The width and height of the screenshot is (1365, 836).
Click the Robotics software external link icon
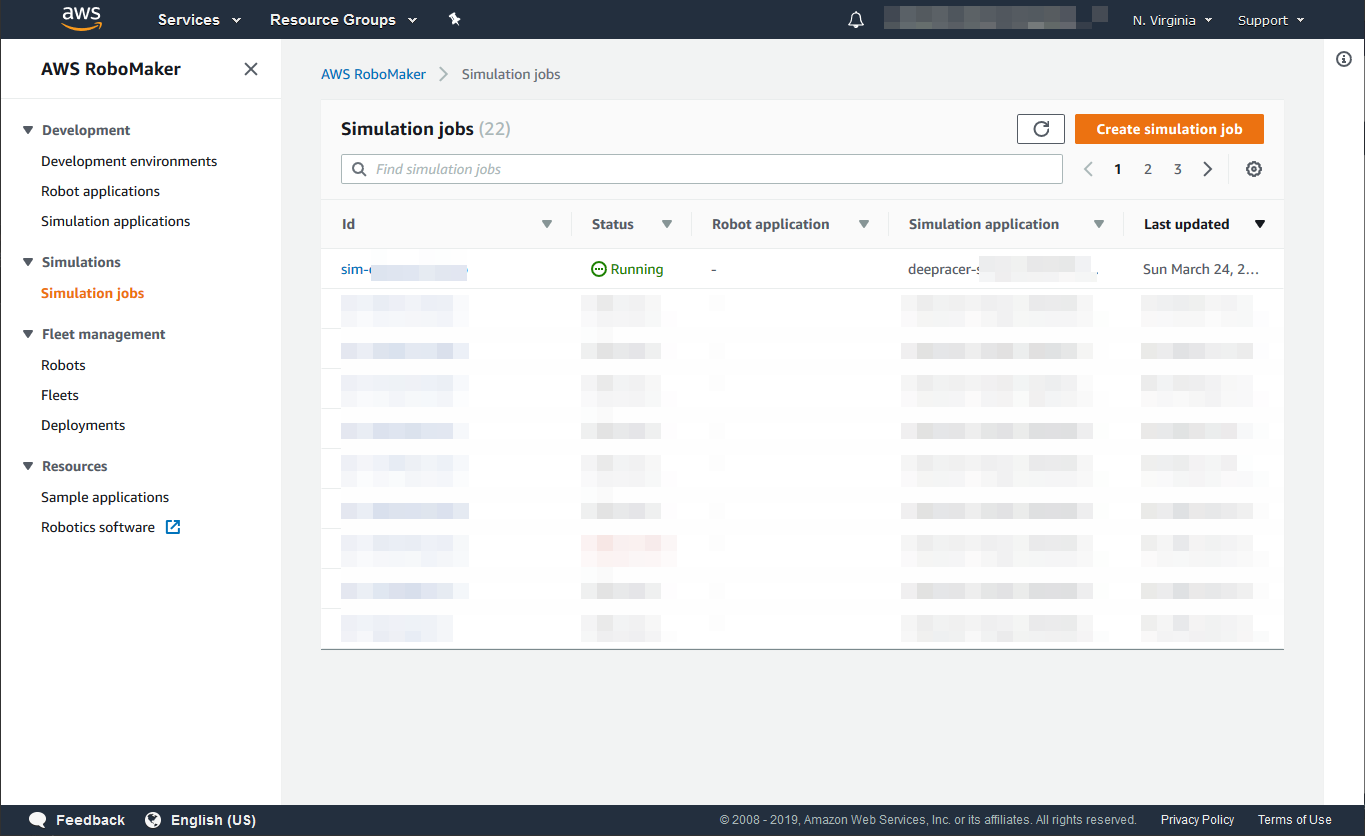pos(173,527)
